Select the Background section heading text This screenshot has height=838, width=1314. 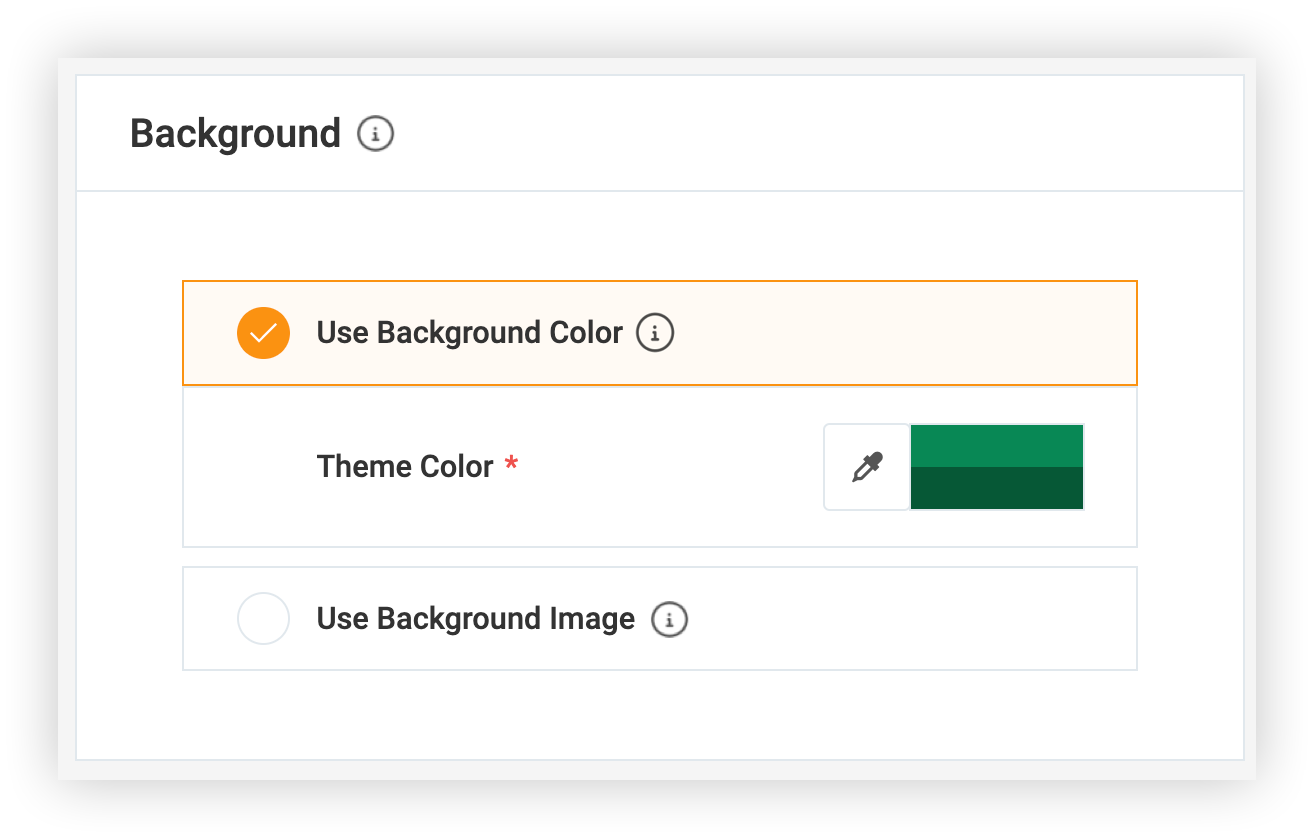click(x=235, y=134)
